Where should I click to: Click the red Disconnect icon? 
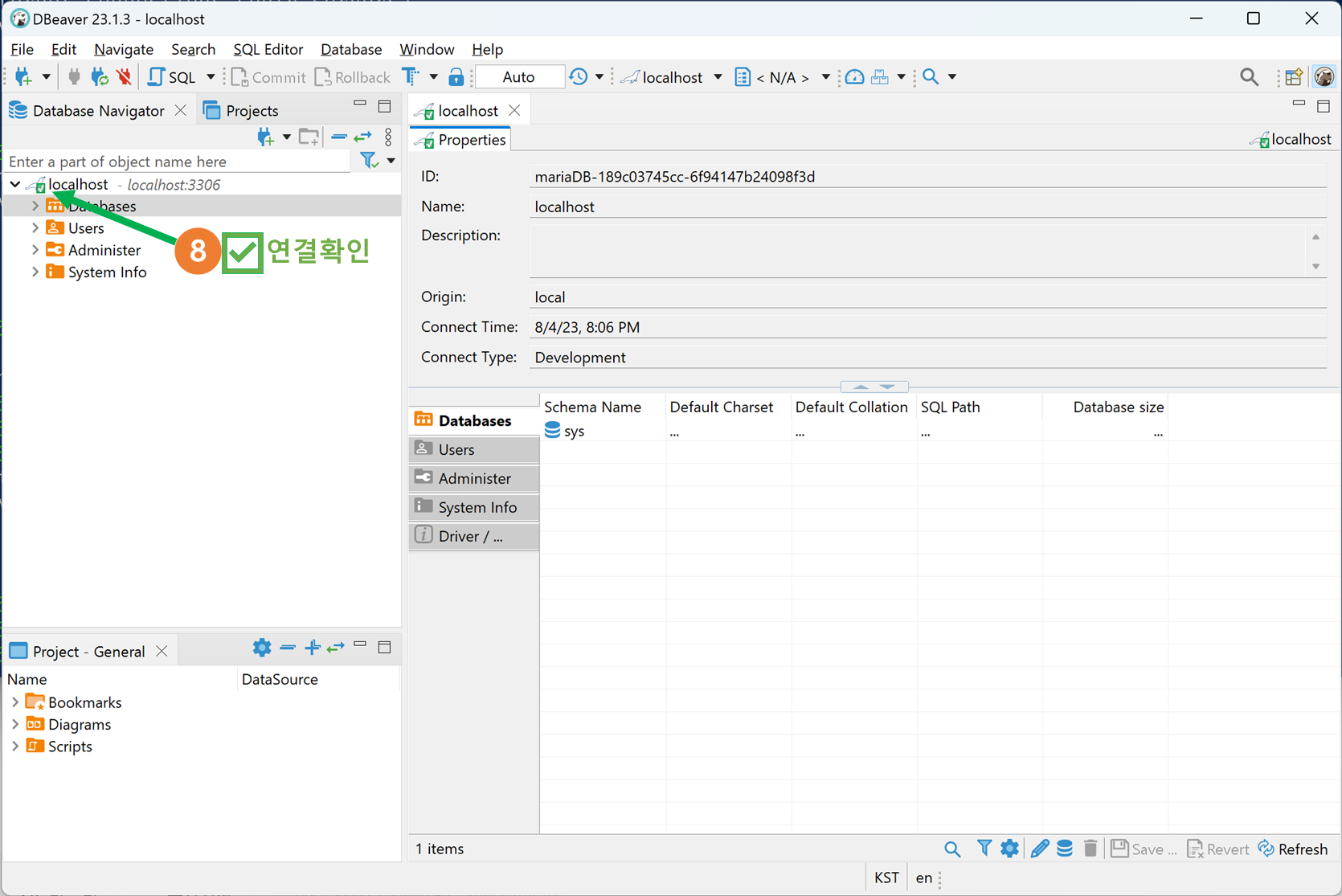pyautogui.click(x=124, y=77)
